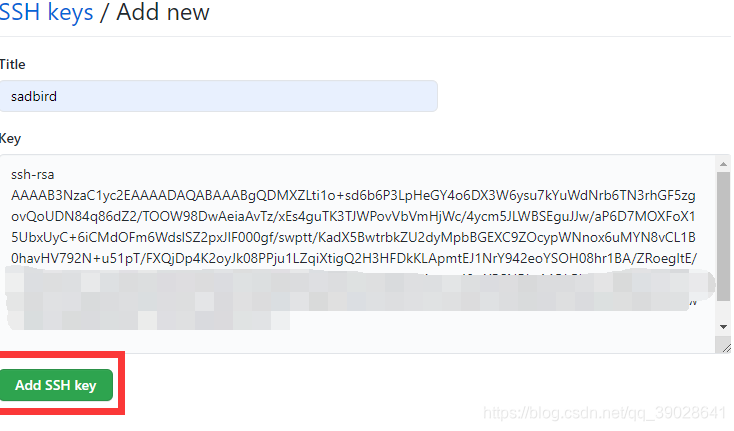Click the Add SSH key button
This screenshot has height=431, width=734.
click(56, 385)
